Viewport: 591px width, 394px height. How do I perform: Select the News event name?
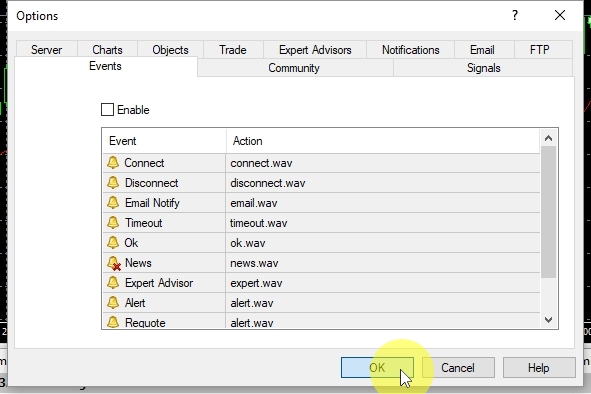[x=138, y=263]
